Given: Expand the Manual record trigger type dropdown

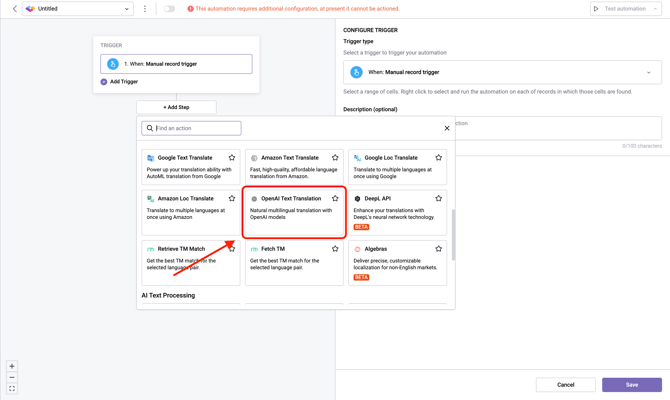Looking at the screenshot, I should (x=648, y=72).
